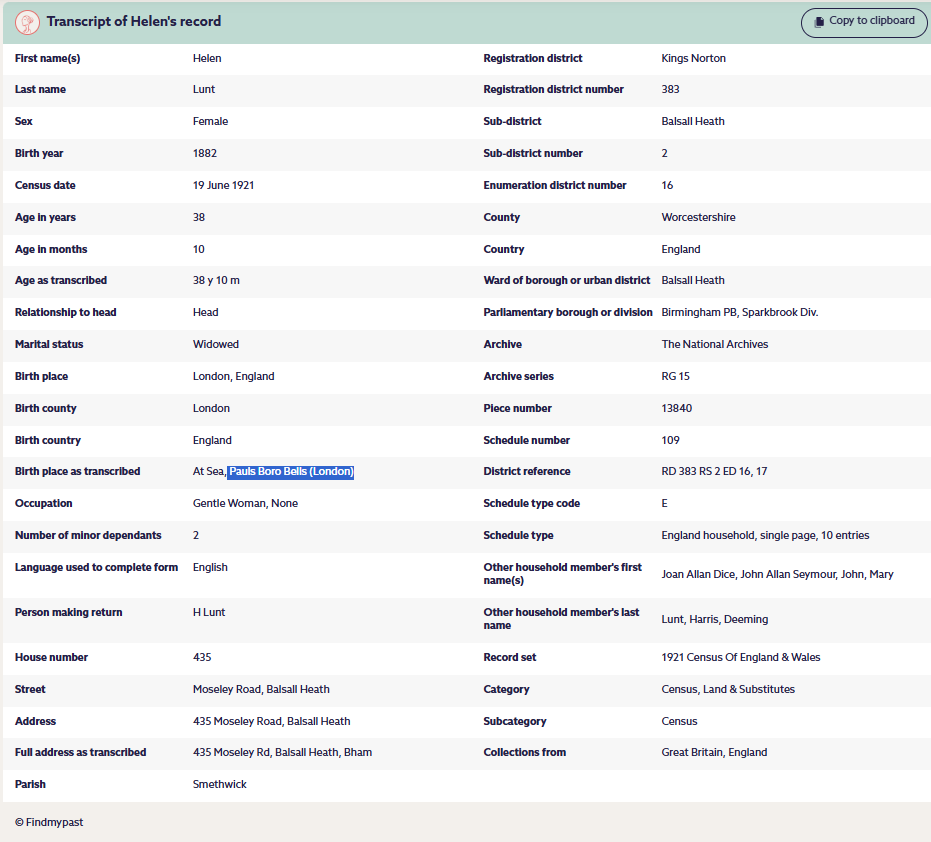The width and height of the screenshot is (931, 842).
Task: Click registration district number '383'
Action: [x=670, y=89]
